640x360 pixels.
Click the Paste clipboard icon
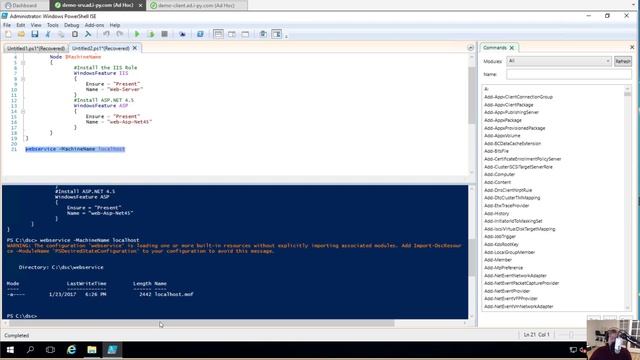click(75, 34)
